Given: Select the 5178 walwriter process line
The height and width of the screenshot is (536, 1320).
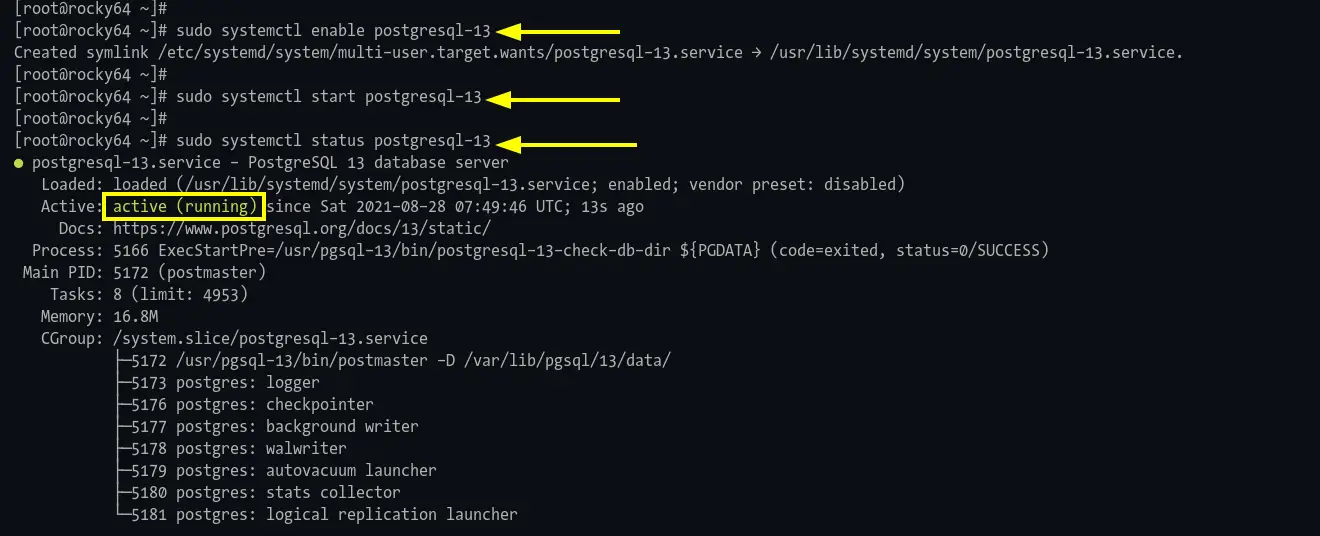Looking at the screenshot, I should pos(231,448).
